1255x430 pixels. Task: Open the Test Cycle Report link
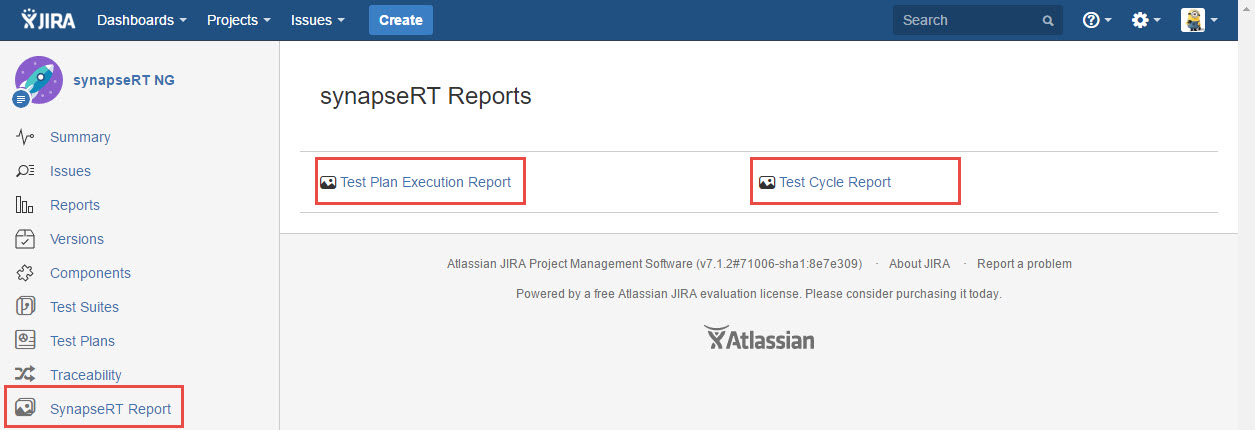[x=835, y=182]
